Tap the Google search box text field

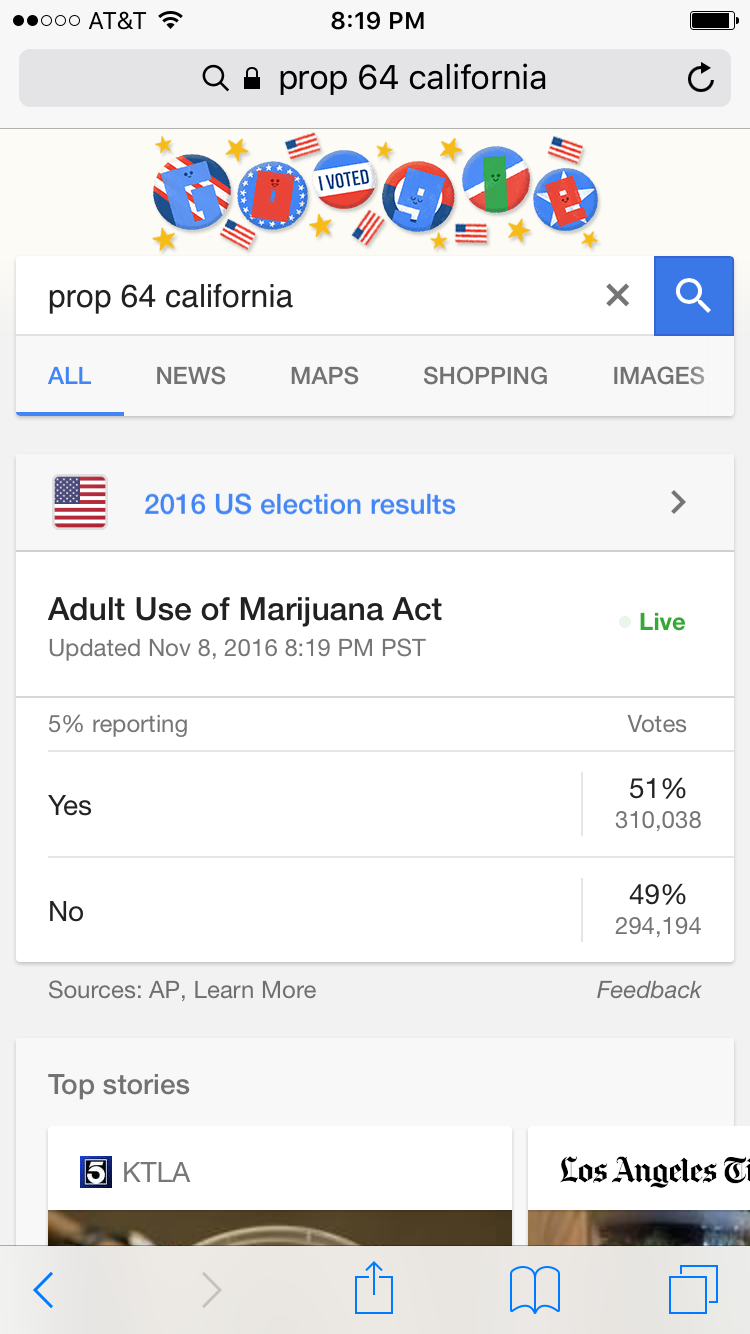click(x=310, y=296)
